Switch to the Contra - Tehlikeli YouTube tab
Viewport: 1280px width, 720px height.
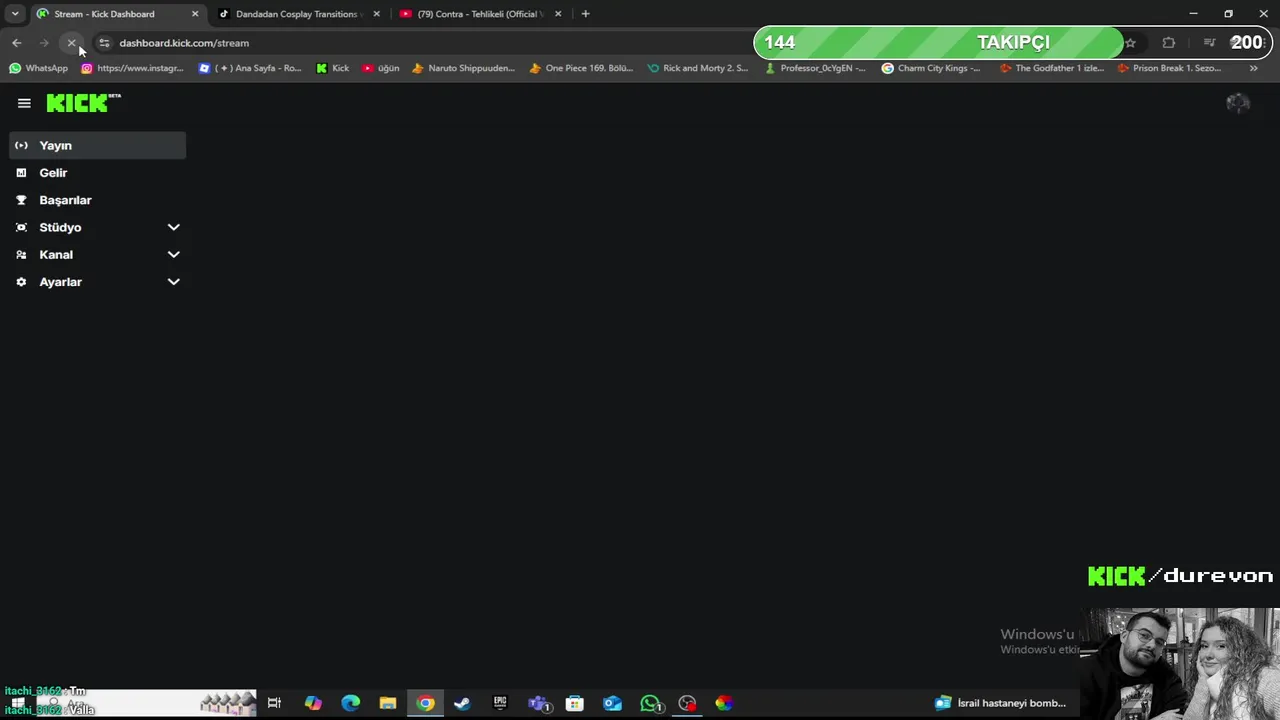tap(478, 14)
